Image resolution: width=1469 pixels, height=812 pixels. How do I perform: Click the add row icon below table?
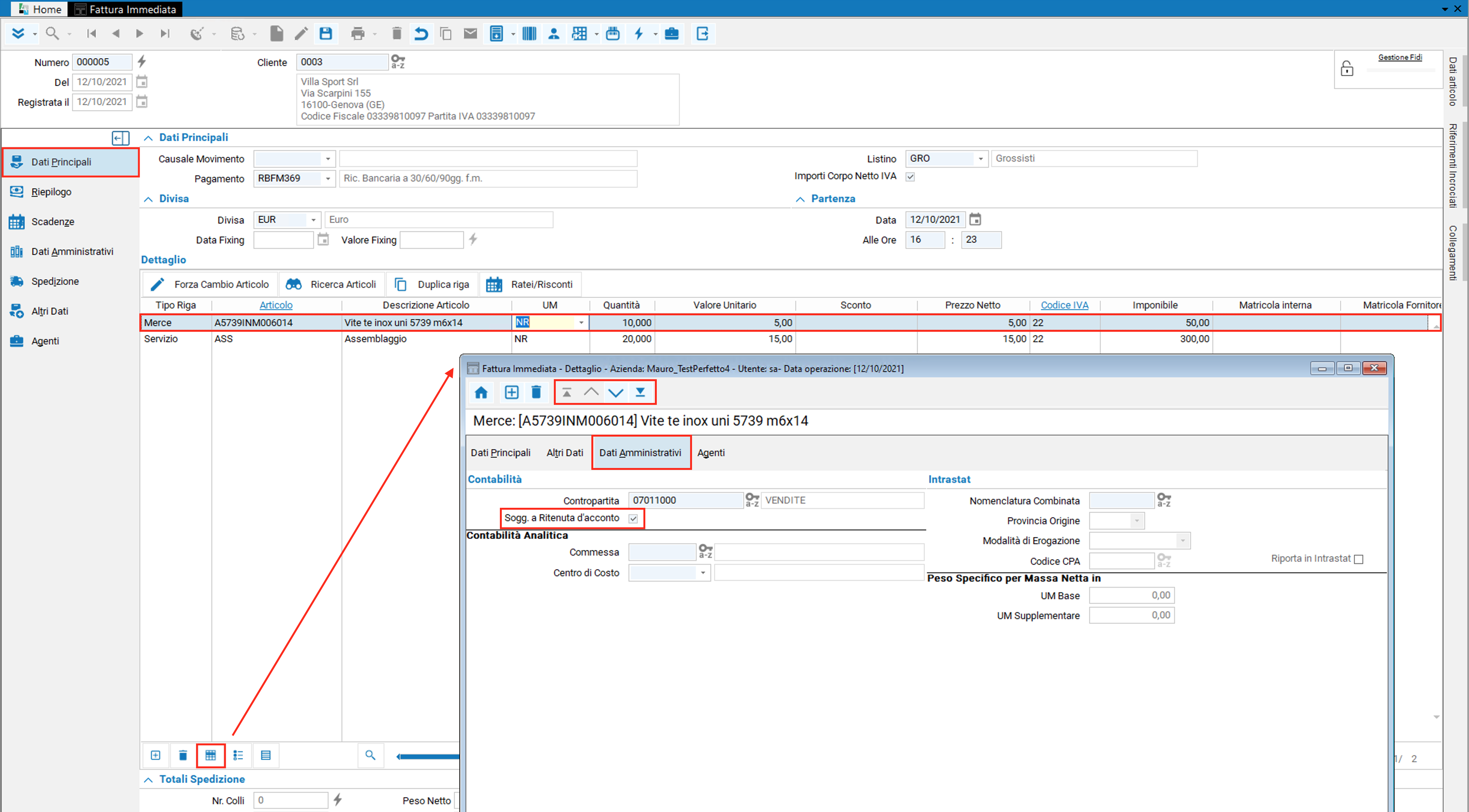tap(155, 755)
